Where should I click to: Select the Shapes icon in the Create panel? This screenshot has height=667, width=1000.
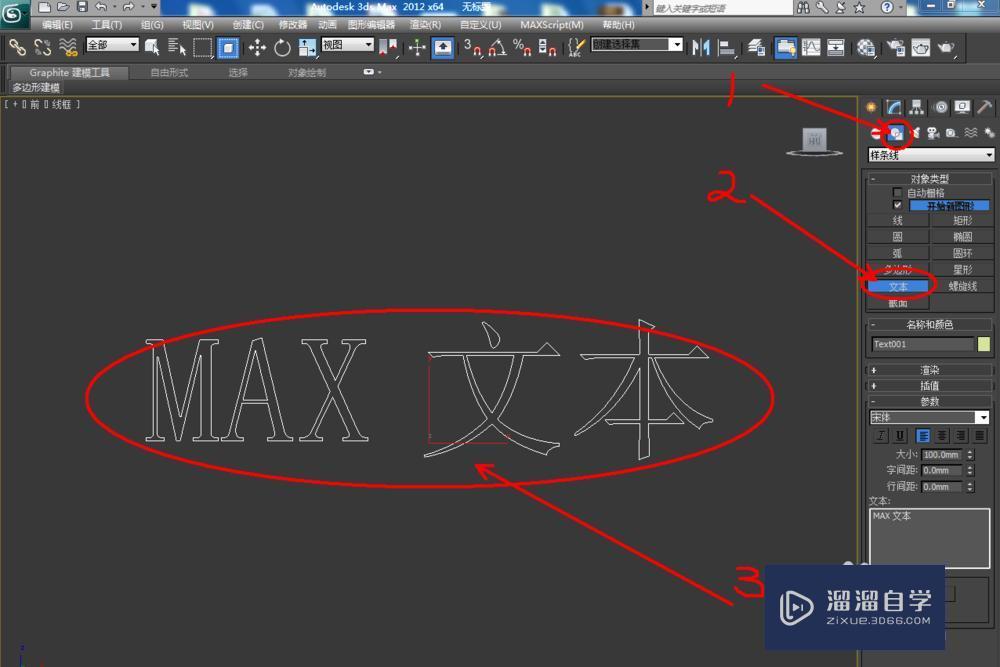click(897, 132)
